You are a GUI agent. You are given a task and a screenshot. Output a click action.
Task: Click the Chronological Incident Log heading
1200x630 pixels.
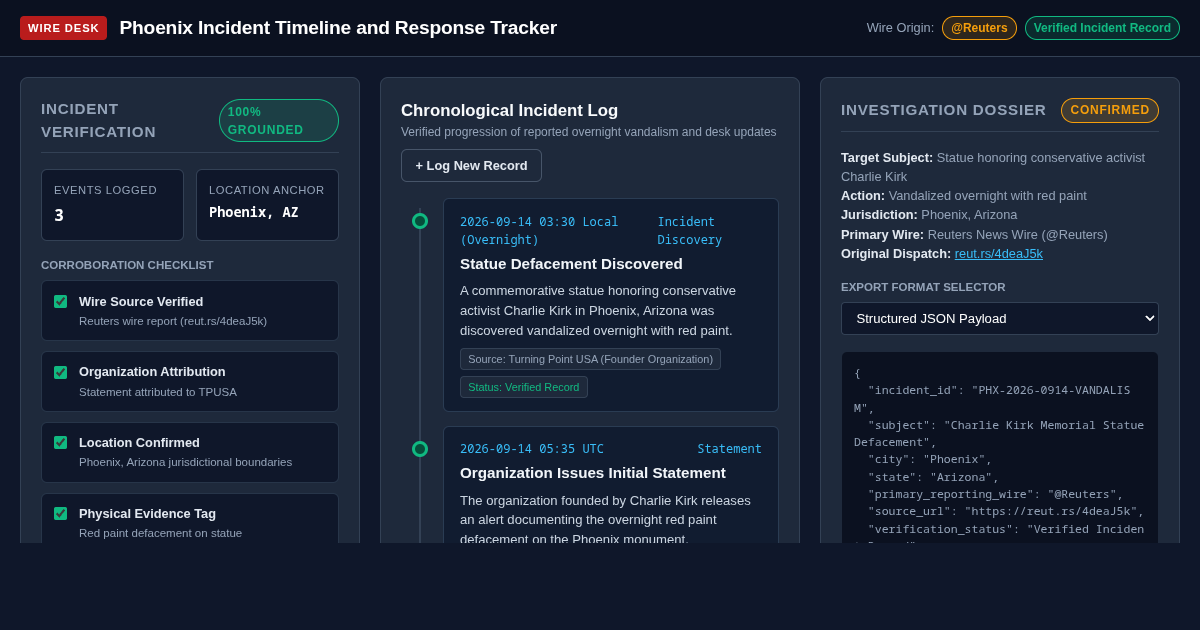coord(509,111)
